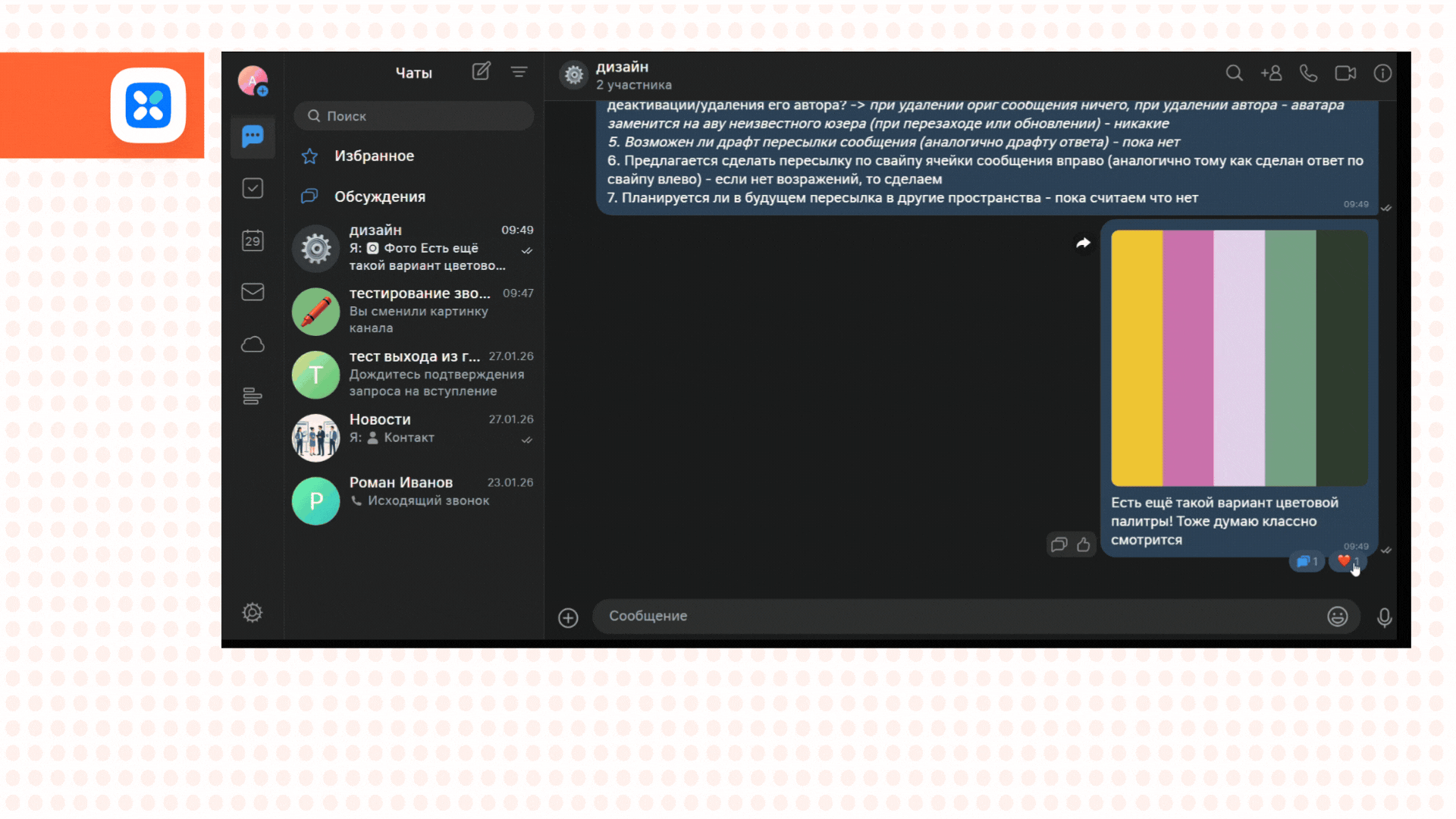Click the crayon avatar of тестирование chat
This screenshot has width=1456, height=819.
point(316,312)
